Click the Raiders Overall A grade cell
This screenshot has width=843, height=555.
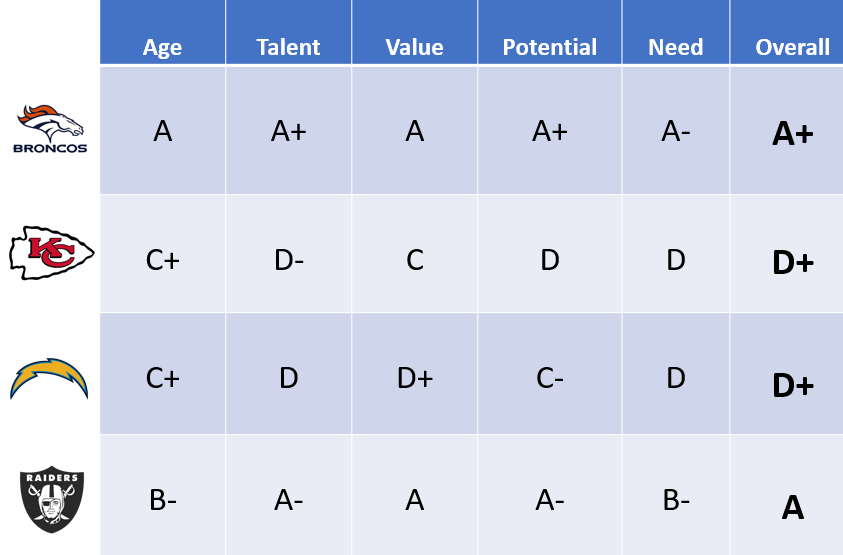pyautogui.click(x=787, y=495)
